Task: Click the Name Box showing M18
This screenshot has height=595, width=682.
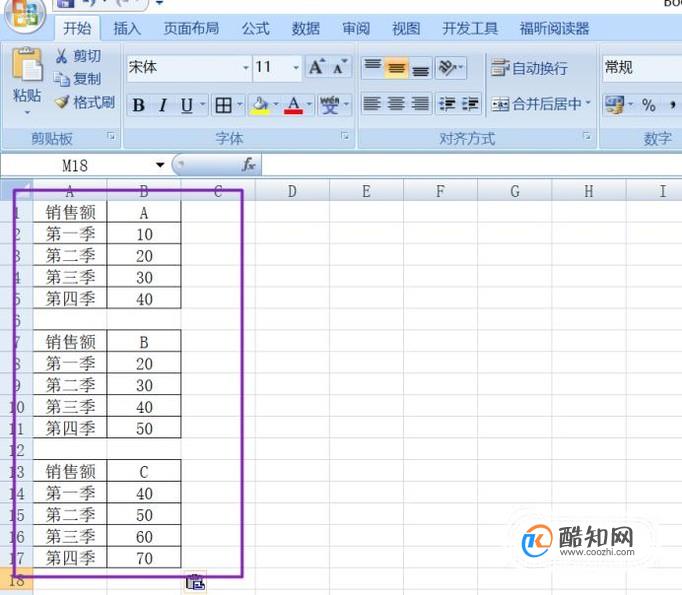Action: coord(75,165)
